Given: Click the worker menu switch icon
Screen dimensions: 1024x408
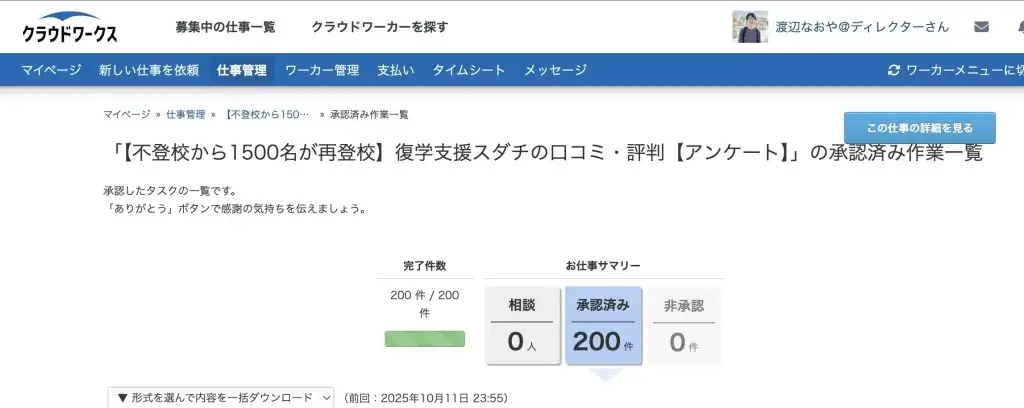Looking at the screenshot, I should (894, 70).
